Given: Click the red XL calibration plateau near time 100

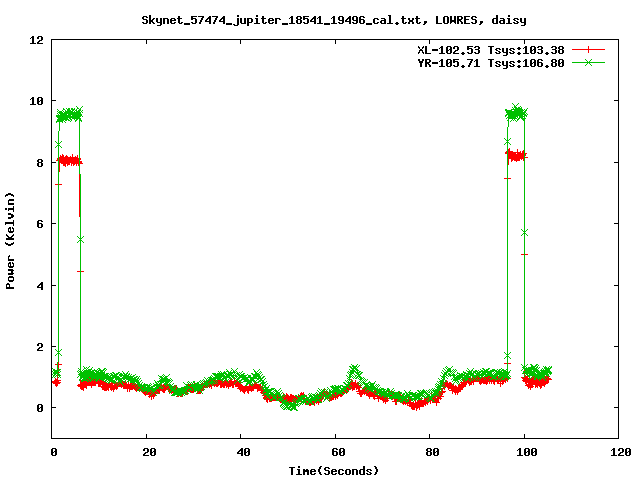Looking at the screenshot, I should click(x=516, y=156).
